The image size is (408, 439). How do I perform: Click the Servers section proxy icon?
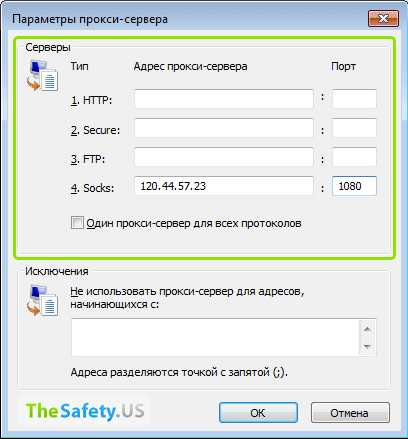coord(42,76)
